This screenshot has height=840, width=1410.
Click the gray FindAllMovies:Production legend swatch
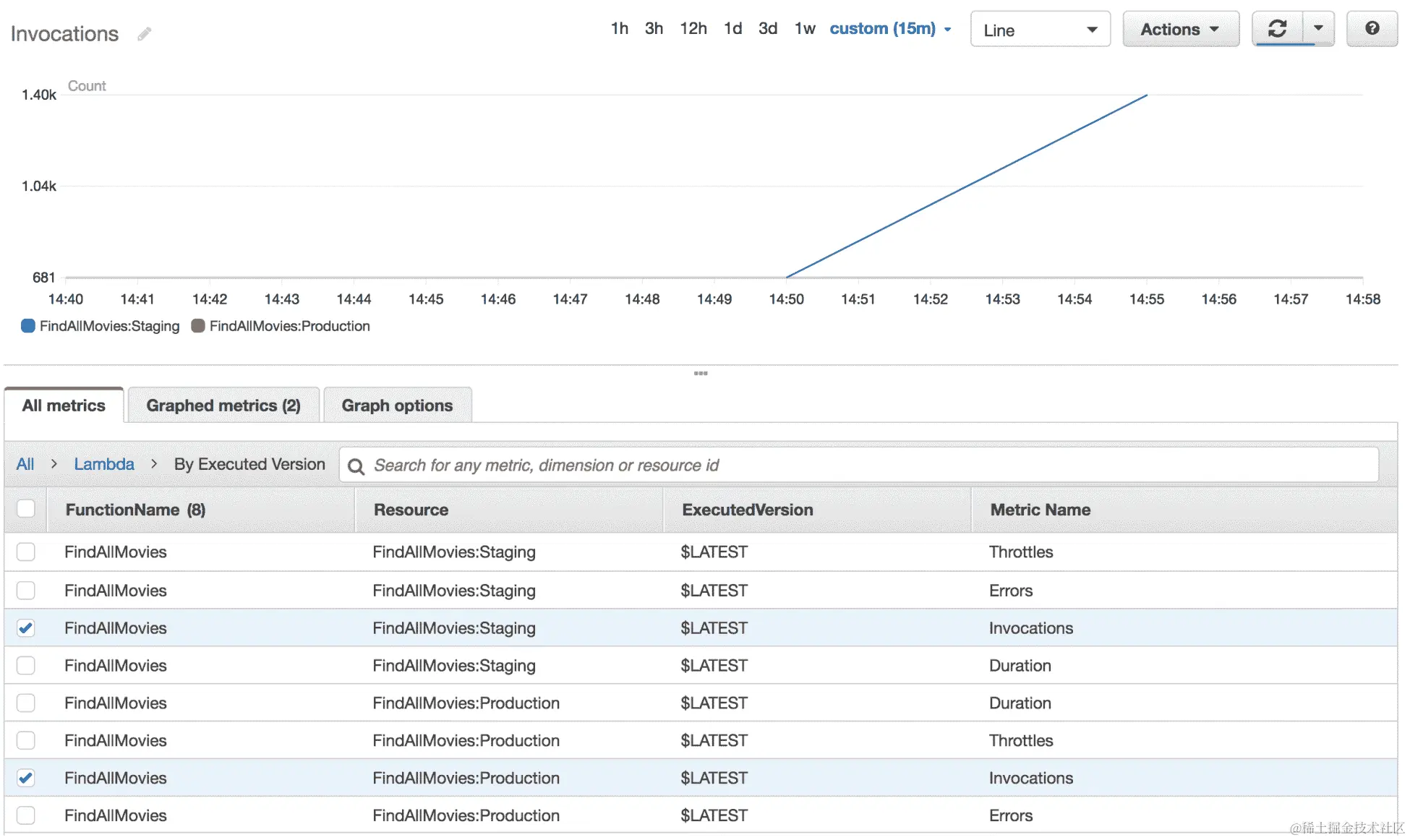point(198,326)
